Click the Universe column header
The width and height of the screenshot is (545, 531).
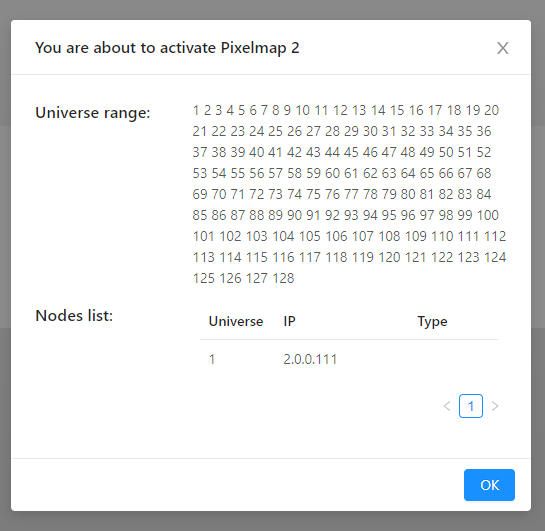[x=236, y=321]
